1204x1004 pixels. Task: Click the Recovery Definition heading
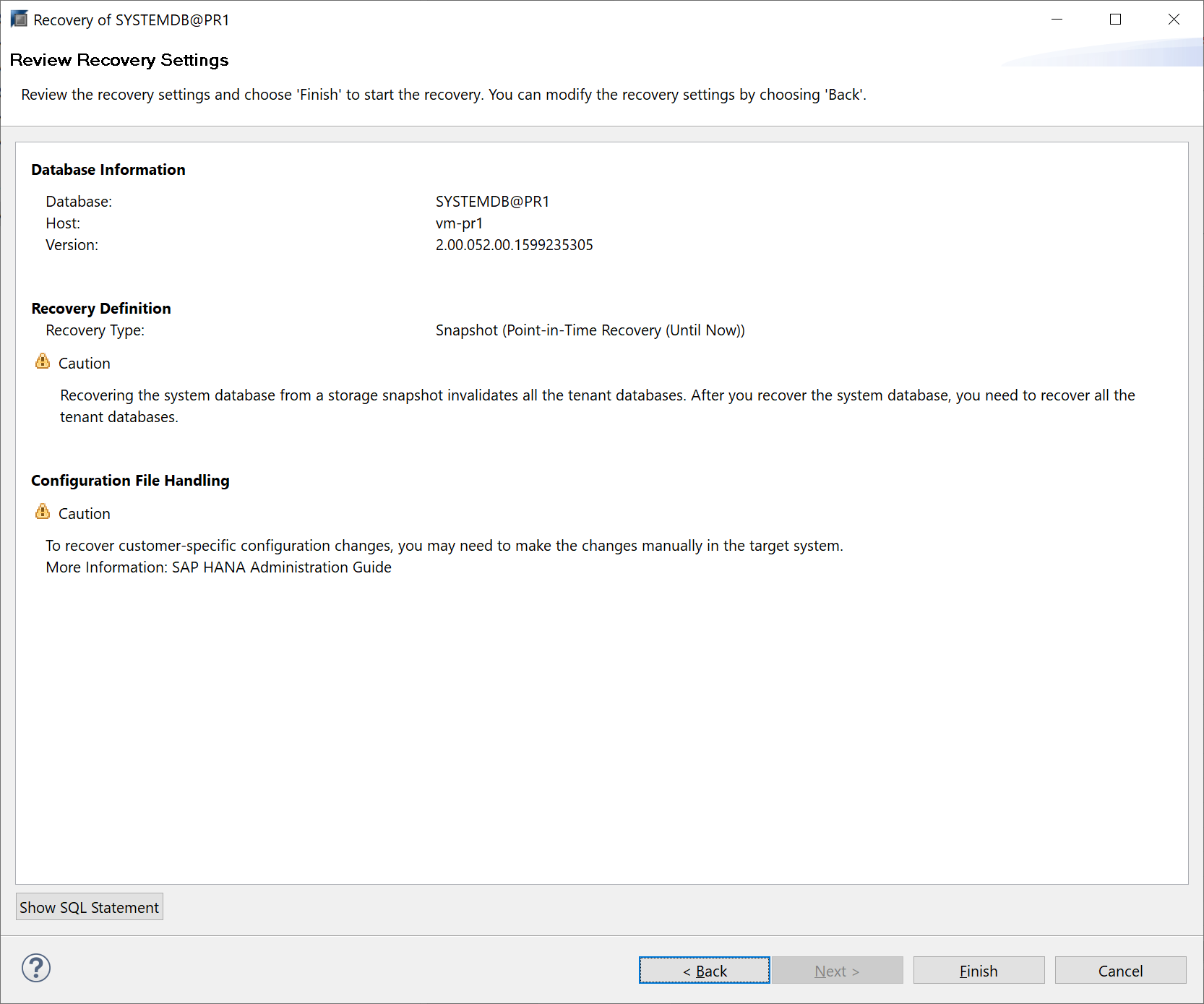(101, 309)
